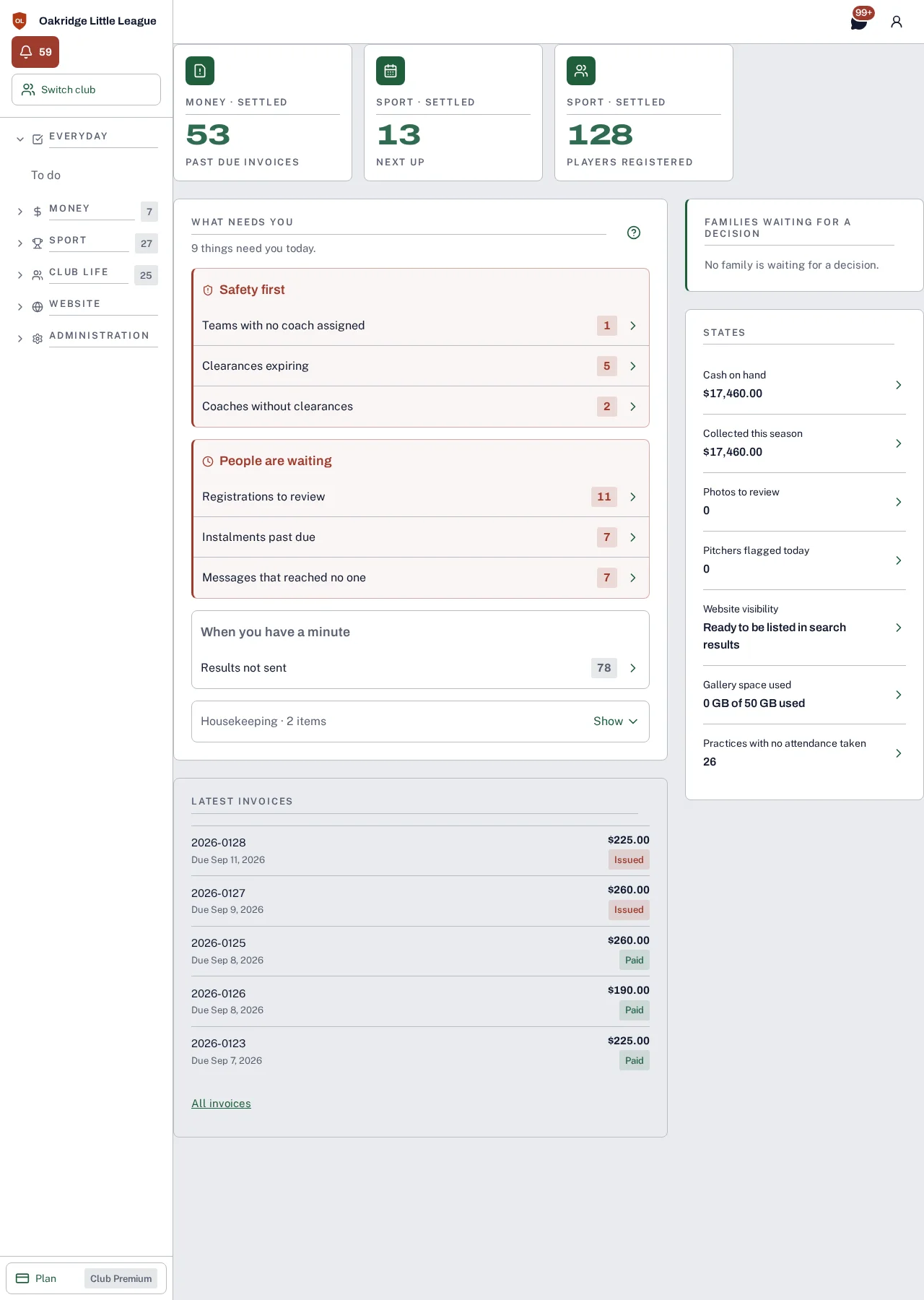Image resolution: width=924 pixels, height=1300 pixels.
Task: Open Teams with no coach assigned
Action: click(x=421, y=326)
